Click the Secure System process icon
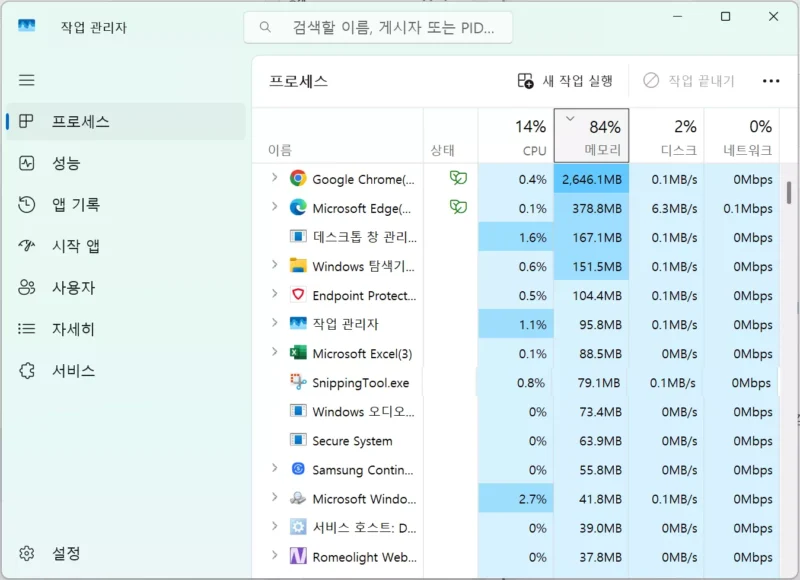This screenshot has height=580, width=800. pos(298,440)
